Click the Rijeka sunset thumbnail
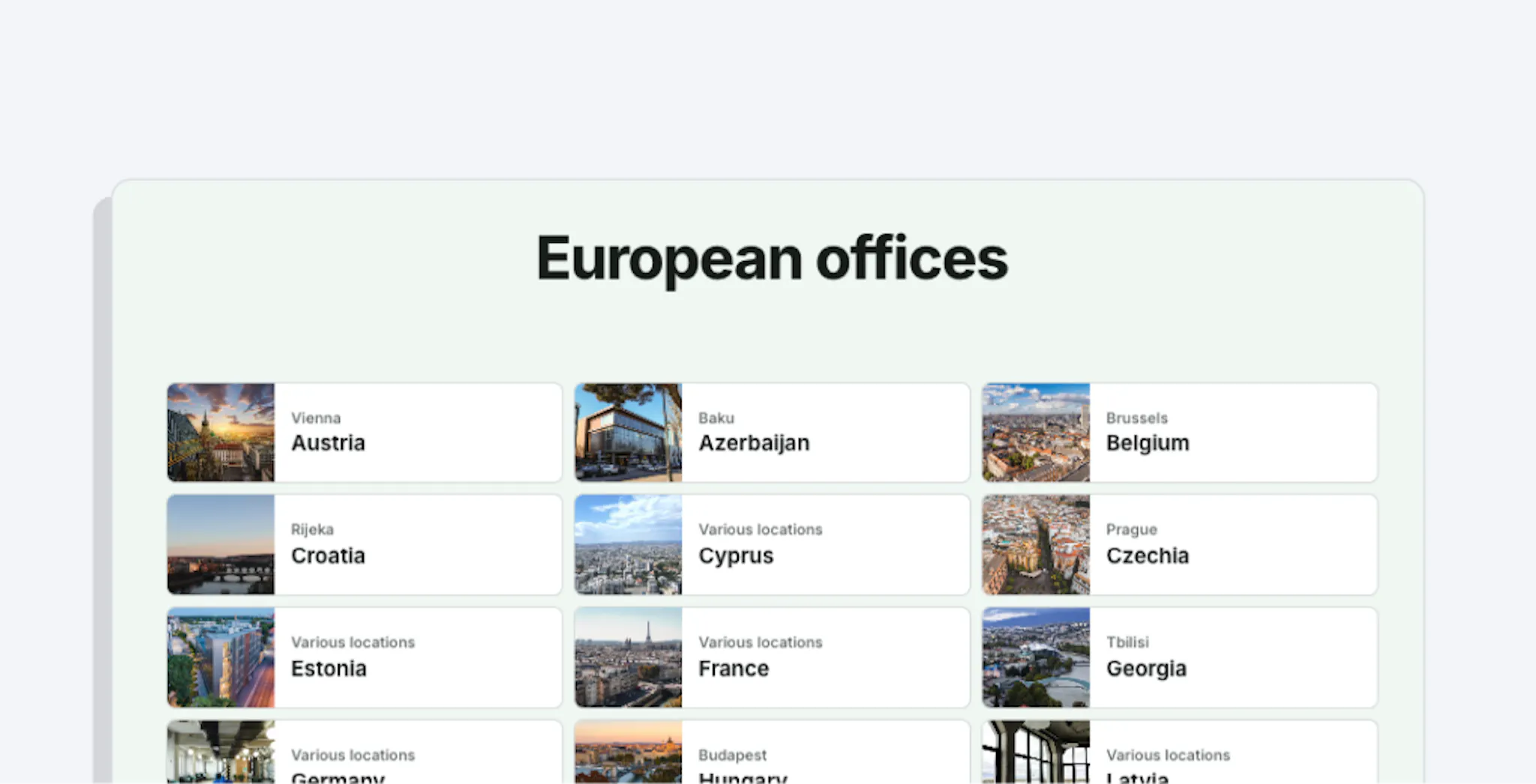The image size is (1536, 784). pyautogui.click(x=221, y=545)
